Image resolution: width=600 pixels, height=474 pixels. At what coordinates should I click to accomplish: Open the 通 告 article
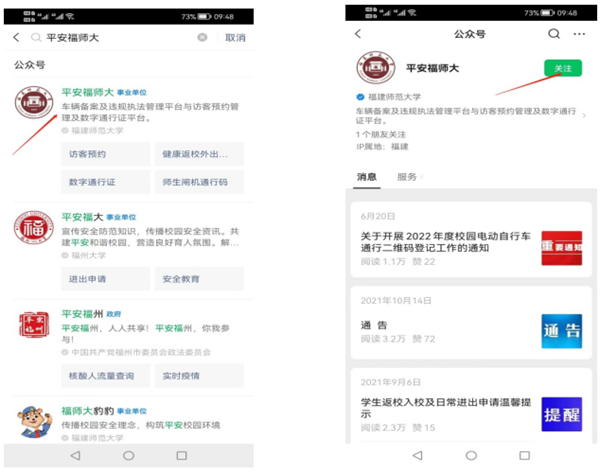coord(373,325)
